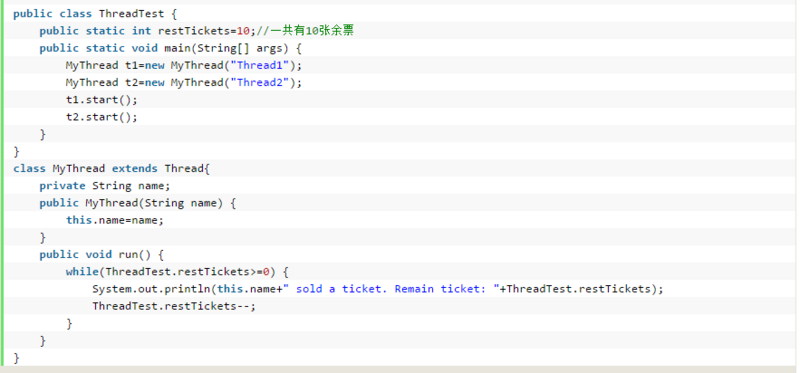Click the 'ThreadTest.restTickets--;' statement

pos(174,306)
